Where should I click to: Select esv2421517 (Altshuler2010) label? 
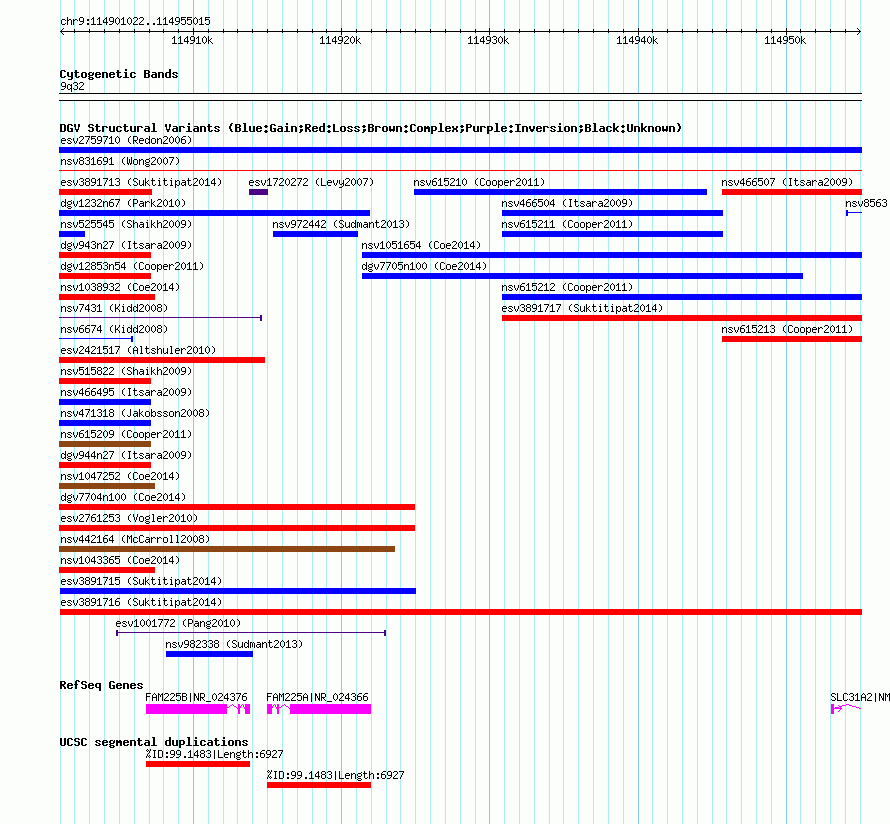point(138,350)
